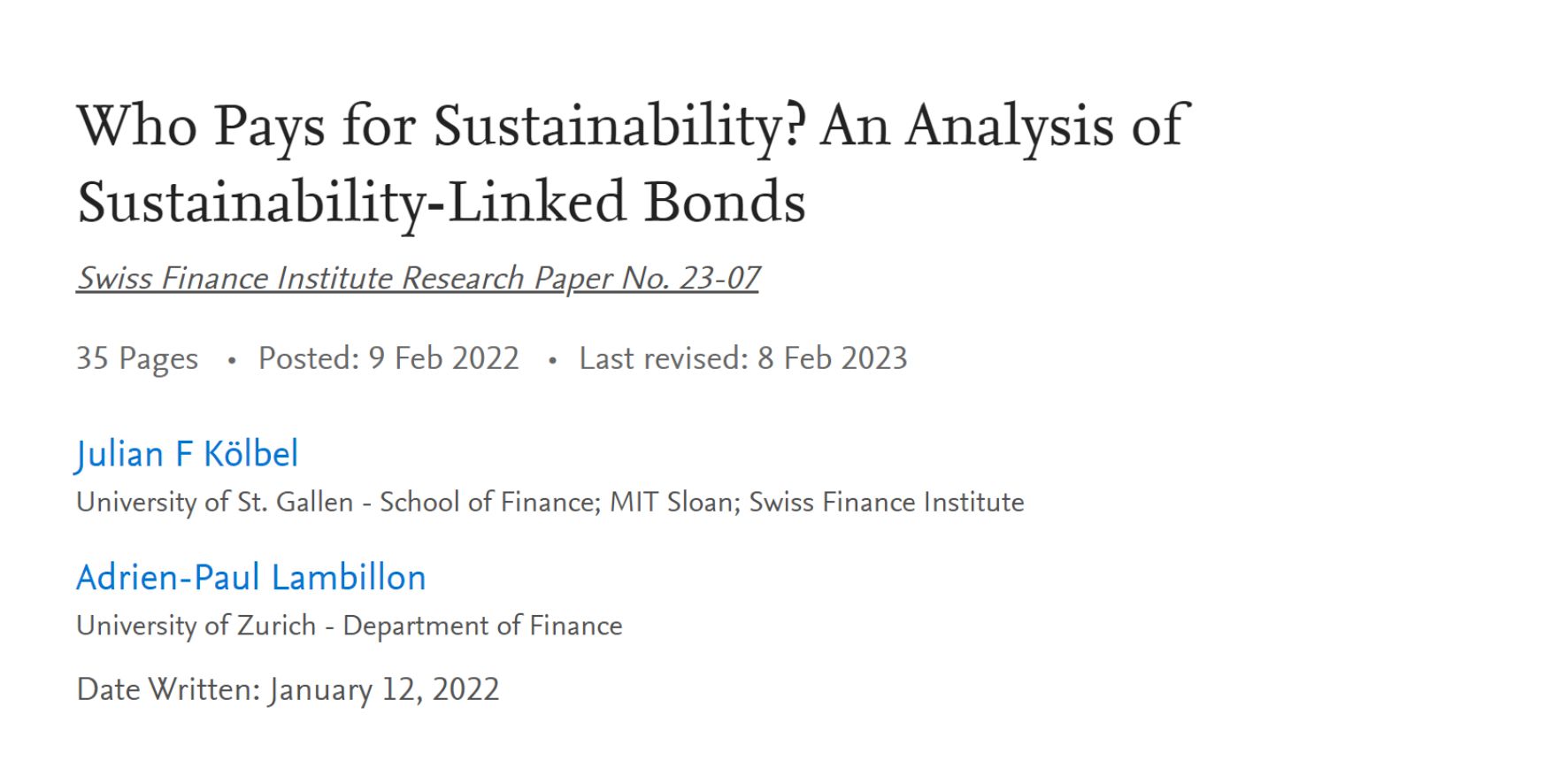The height and width of the screenshot is (784, 1568).
Task: Open author profile for Julian F Kölbel
Action: pyautogui.click(x=188, y=455)
